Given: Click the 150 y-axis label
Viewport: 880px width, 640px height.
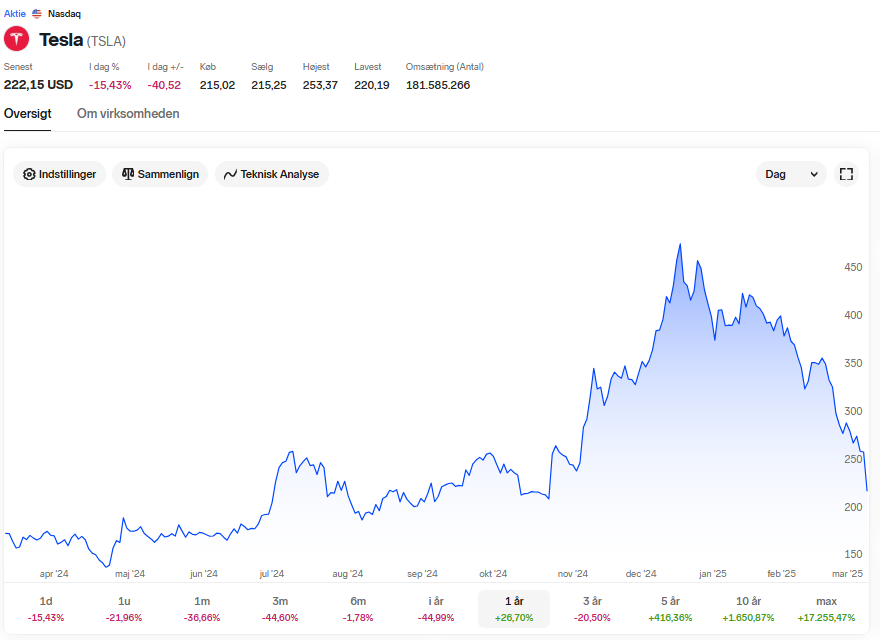Looking at the screenshot, I should pos(853,554).
